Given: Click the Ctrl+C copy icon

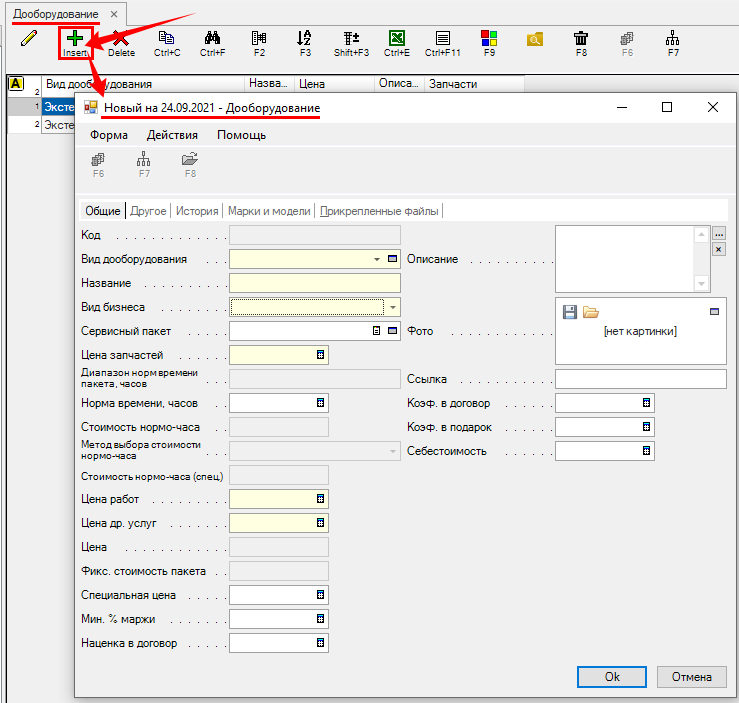Looking at the screenshot, I should tap(167, 40).
